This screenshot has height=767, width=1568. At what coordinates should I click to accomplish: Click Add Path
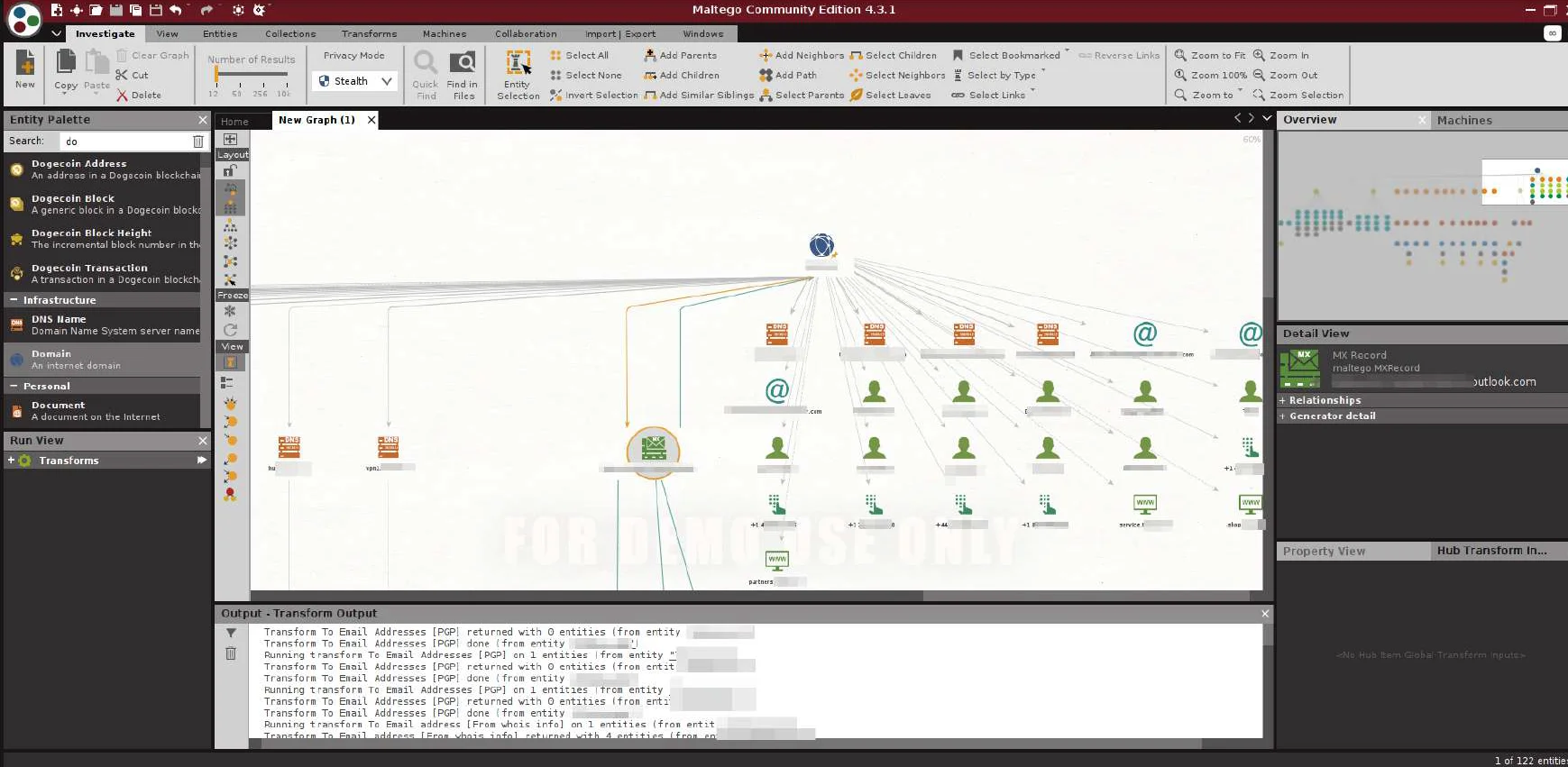[788, 75]
